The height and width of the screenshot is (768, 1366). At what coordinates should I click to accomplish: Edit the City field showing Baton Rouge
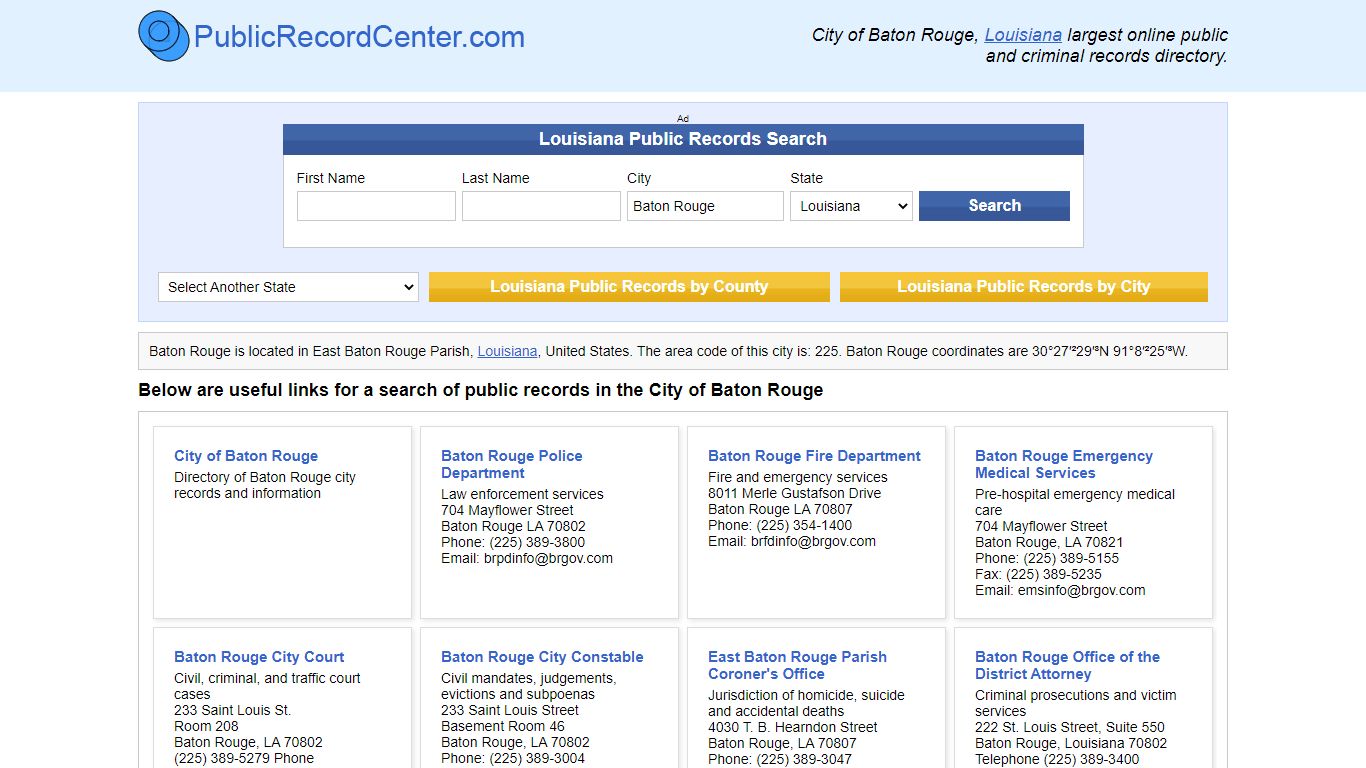click(705, 206)
